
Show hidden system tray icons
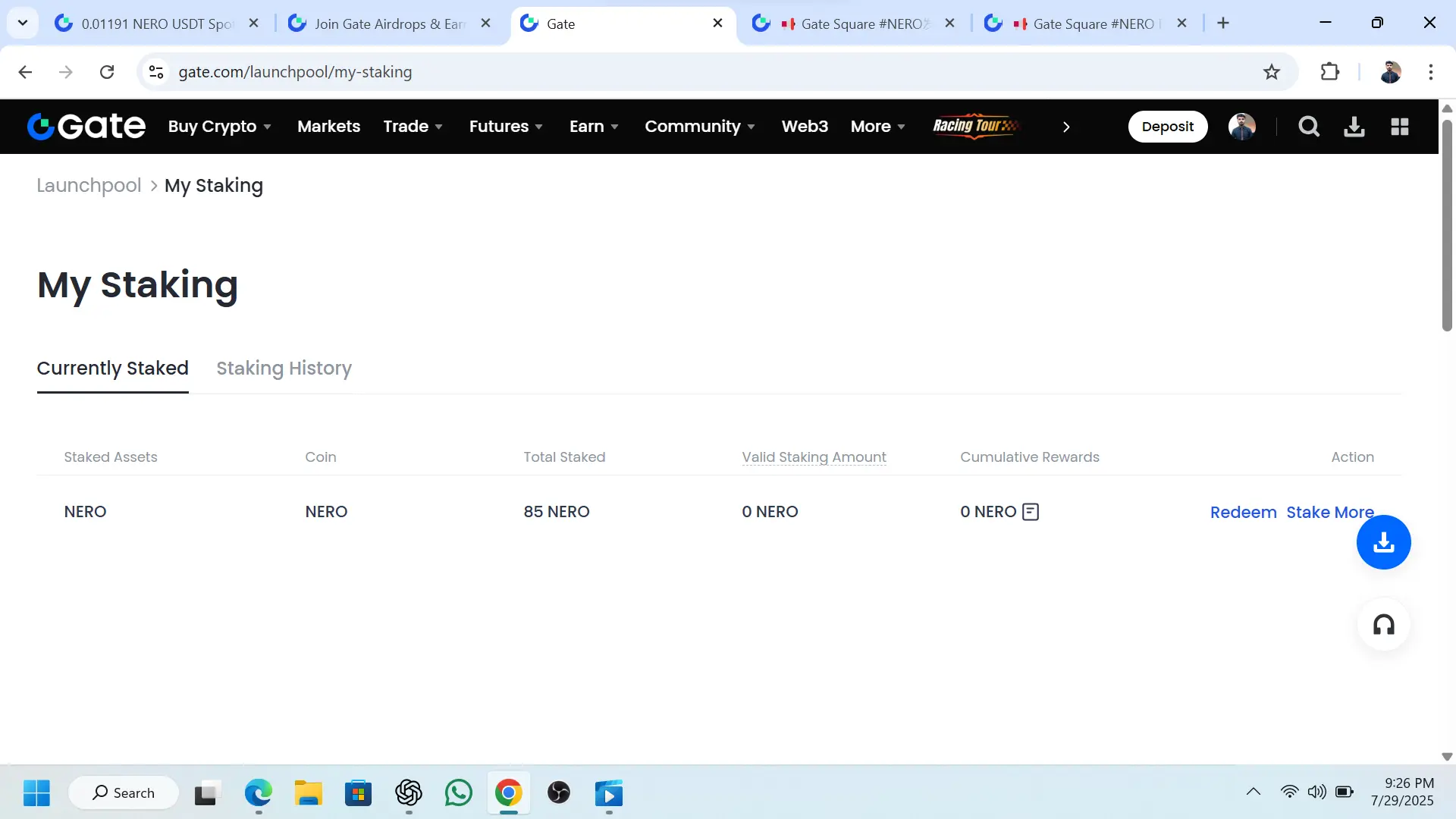(x=1254, y=792)
